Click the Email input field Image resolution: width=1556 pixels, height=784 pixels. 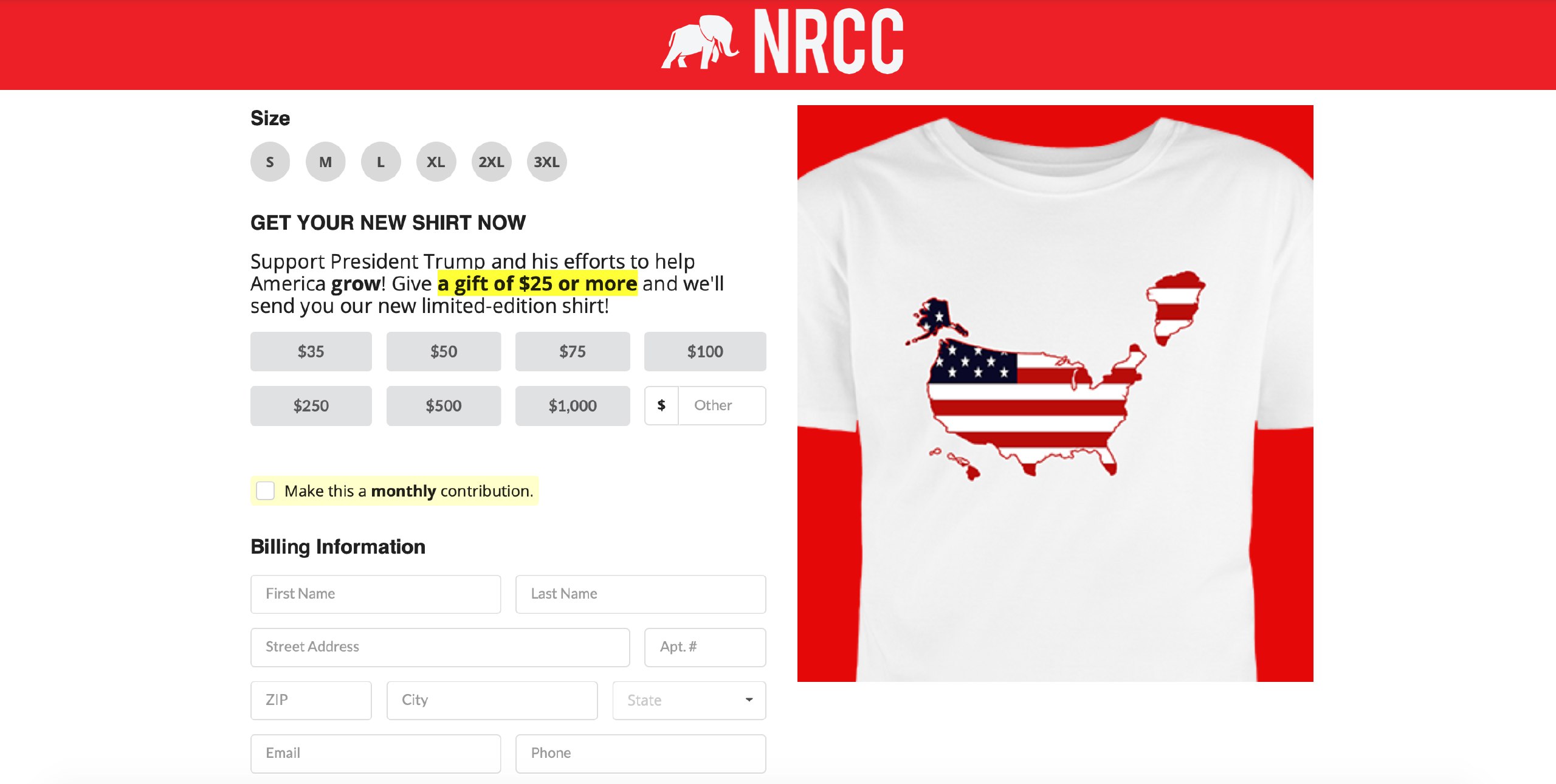[x=376, y=753]
